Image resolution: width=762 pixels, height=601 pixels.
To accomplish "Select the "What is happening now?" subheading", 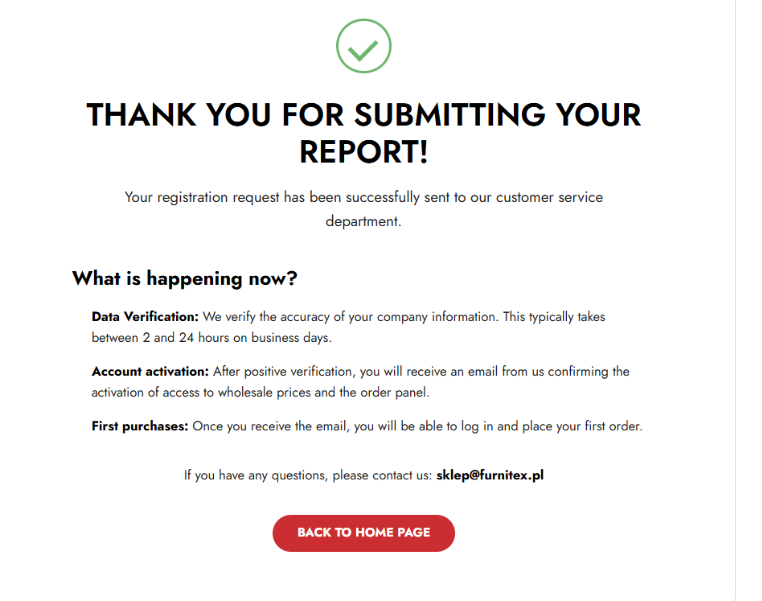I will (x=185, y=279).
